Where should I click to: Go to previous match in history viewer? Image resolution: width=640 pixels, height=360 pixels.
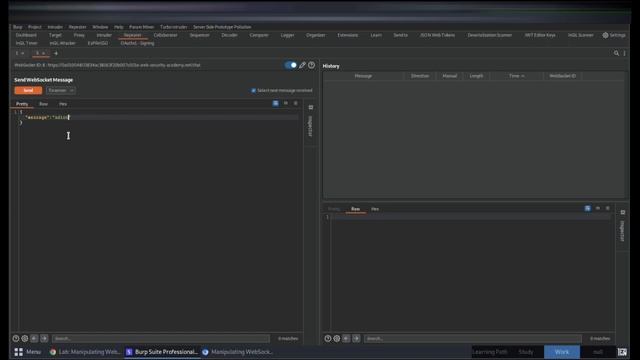coord(346,338)
